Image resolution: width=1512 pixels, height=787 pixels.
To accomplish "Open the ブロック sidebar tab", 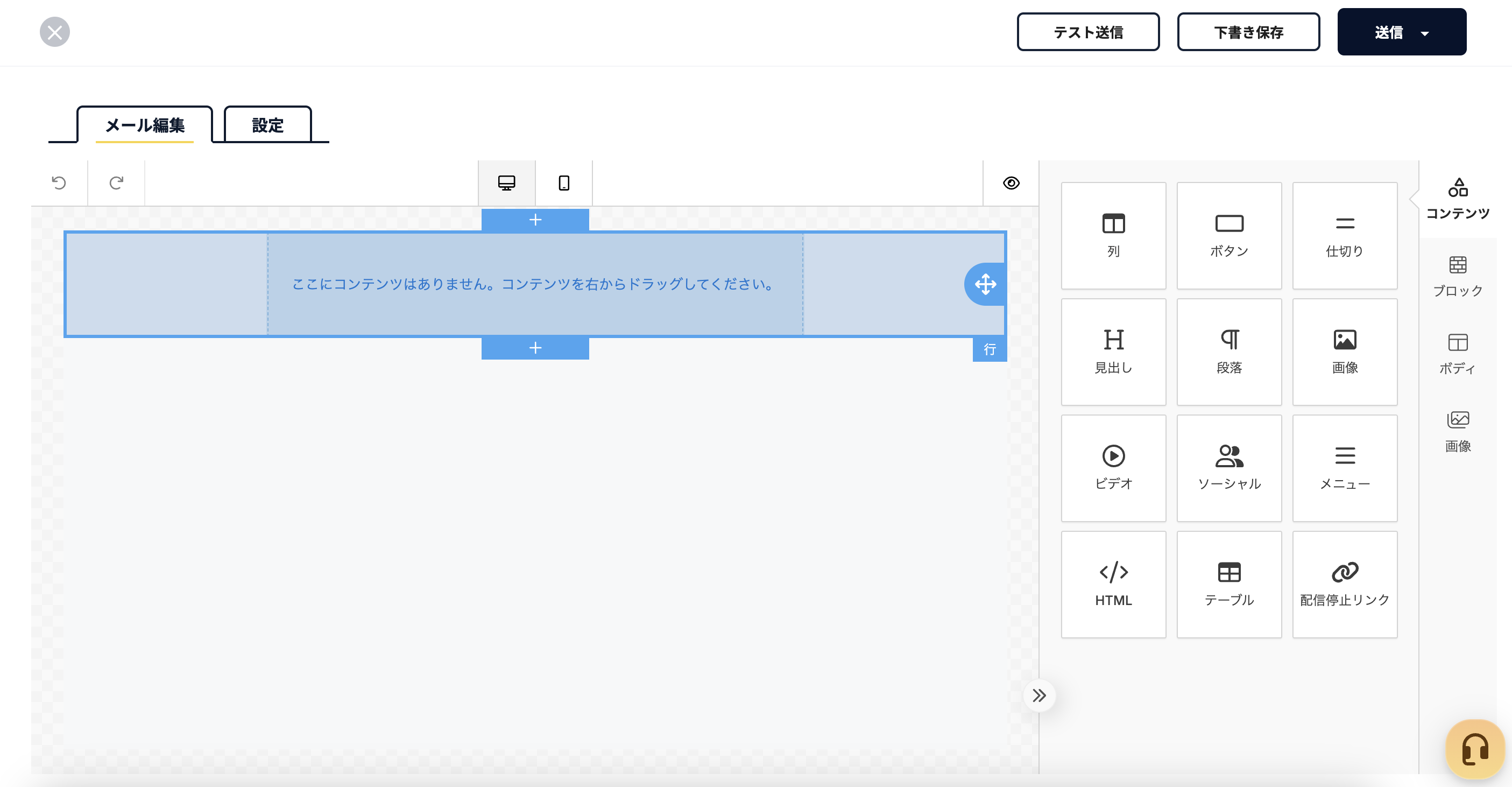I will [x=1458, y=277].
